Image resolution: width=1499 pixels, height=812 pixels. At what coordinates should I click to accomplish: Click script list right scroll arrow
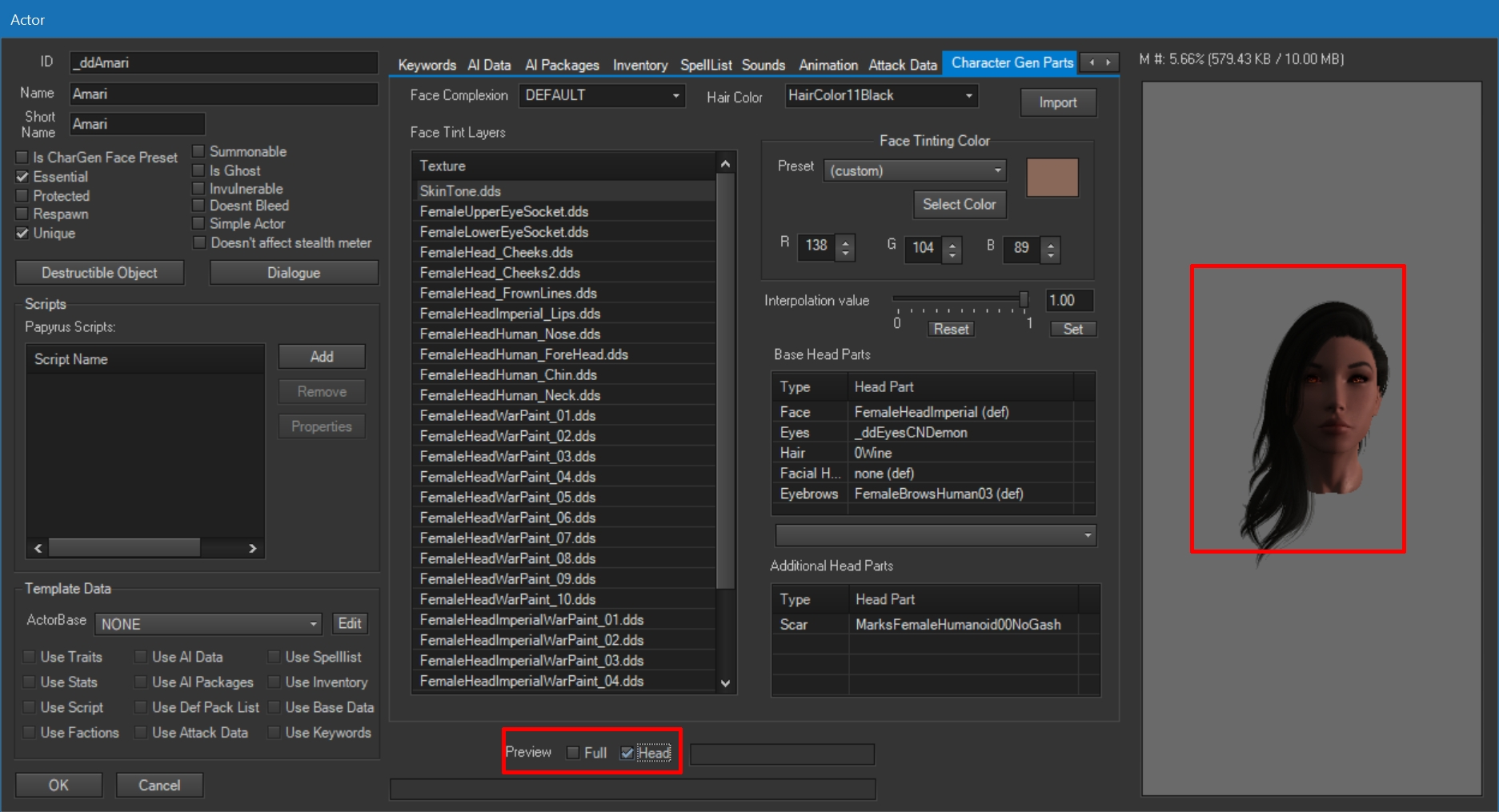tap(253, 548)
